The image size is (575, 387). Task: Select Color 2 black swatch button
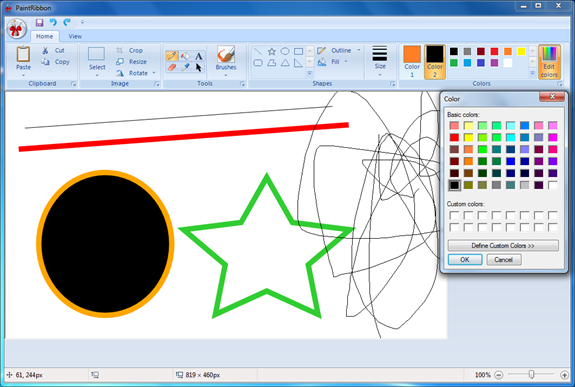point(435,61)
